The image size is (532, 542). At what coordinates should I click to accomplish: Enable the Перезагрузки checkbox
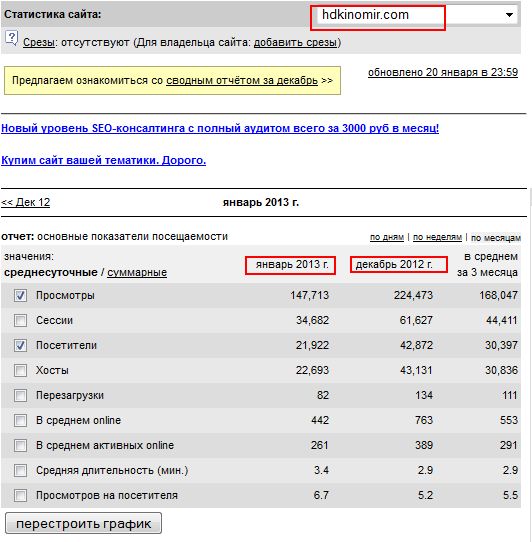(20, 395)
